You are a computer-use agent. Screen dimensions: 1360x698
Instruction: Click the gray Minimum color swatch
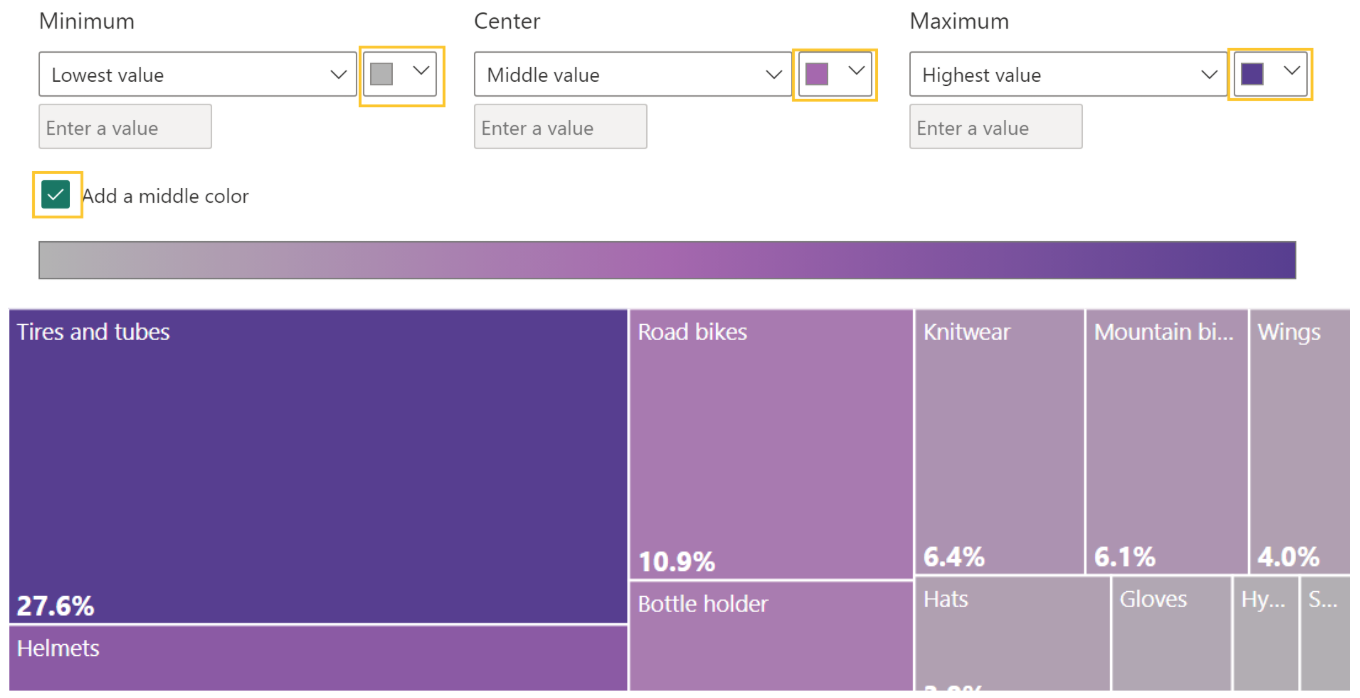400,74
